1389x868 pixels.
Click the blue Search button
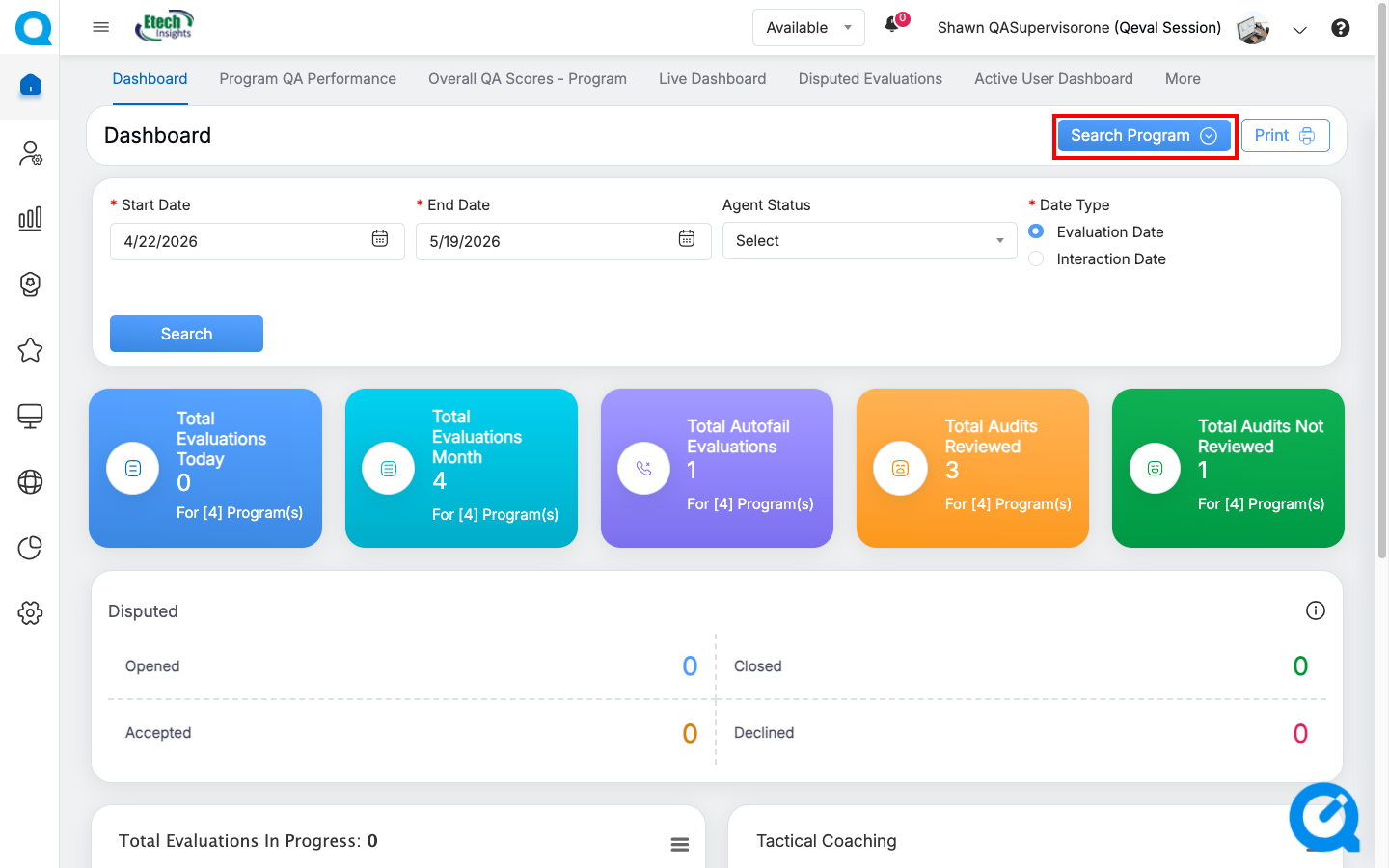point(186,334)
